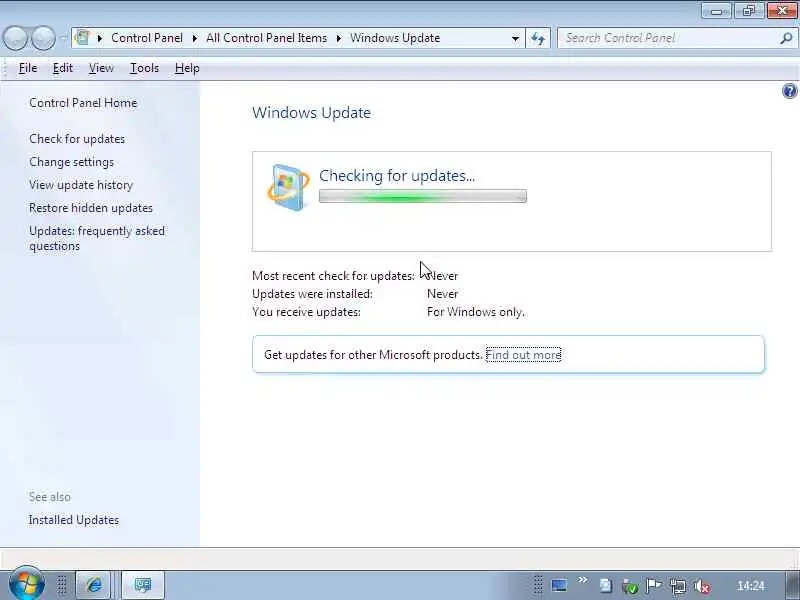Screen dimensions: 800x600
Task: Click the Checking for updates progress bar
Action: (423, 196)
